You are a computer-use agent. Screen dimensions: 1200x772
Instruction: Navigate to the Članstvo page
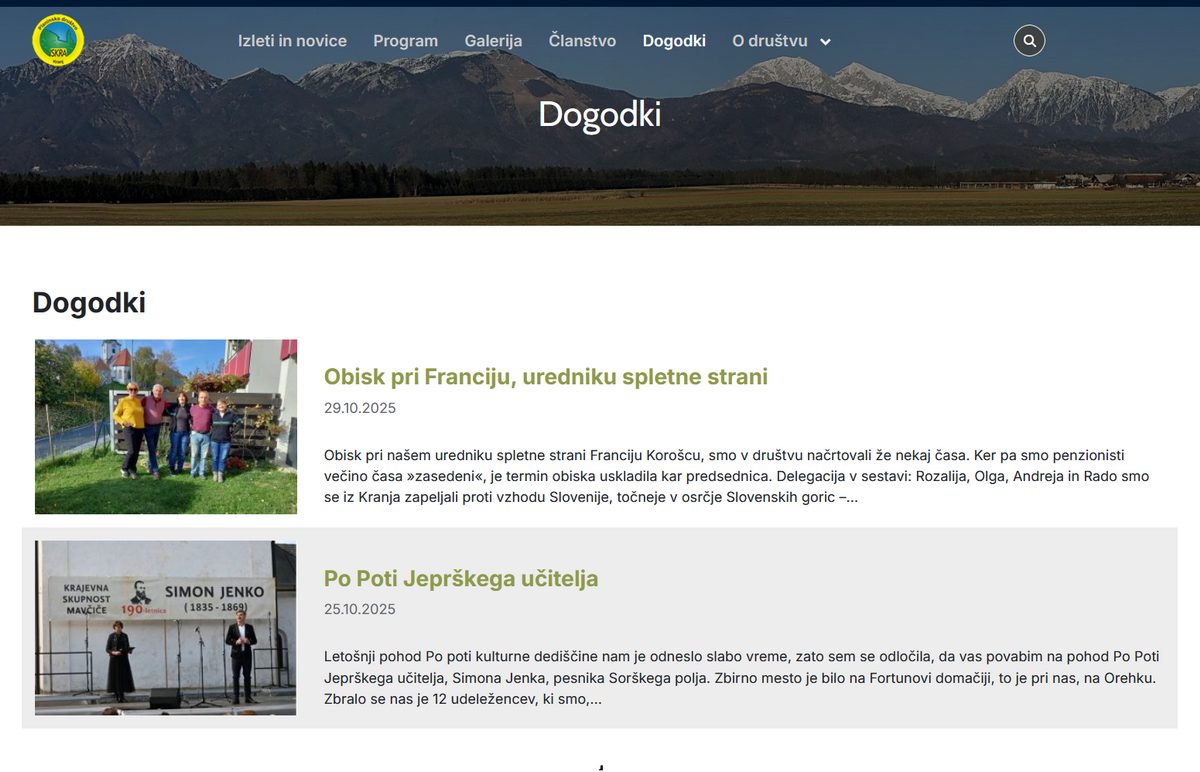click(582, 41)
